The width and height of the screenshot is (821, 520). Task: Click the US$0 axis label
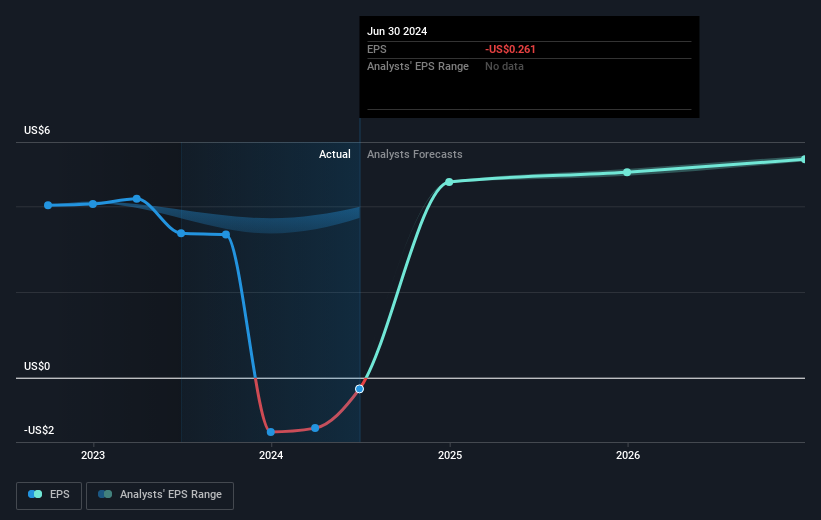tap(37, 366)
